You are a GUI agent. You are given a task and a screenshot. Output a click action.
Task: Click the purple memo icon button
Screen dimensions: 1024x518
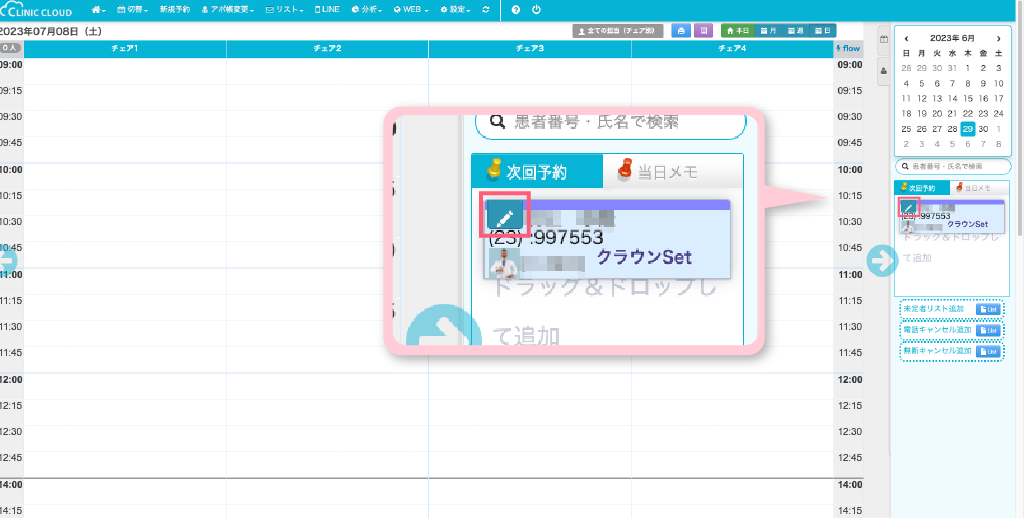[x=703, y=31]
